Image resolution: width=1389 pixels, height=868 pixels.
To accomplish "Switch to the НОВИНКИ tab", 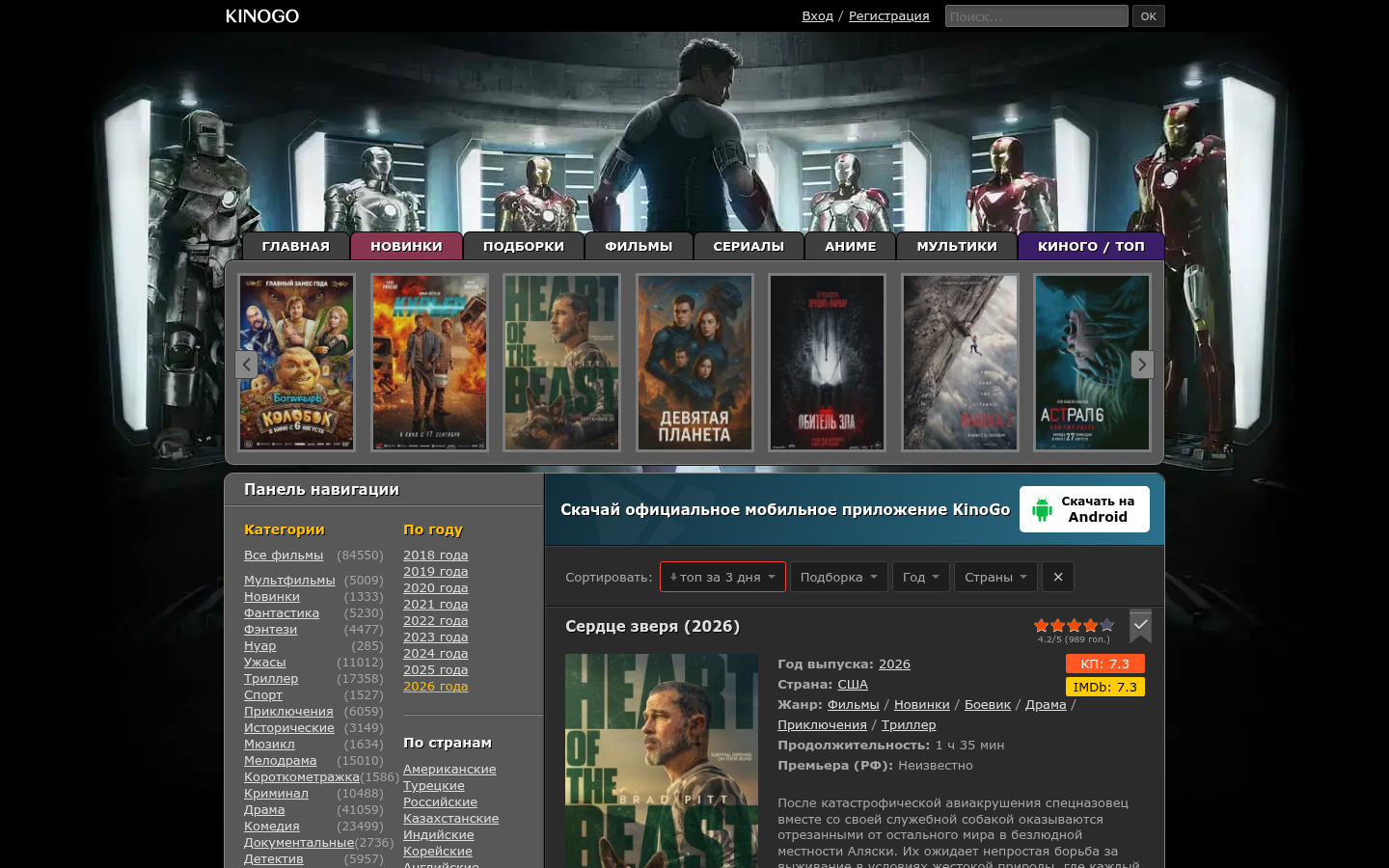I will pos(406,246).
